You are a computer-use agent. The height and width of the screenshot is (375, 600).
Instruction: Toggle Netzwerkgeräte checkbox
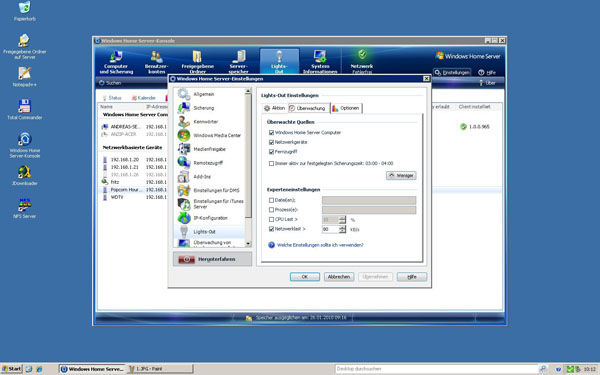pyautogui.click(x=271, y=142)
